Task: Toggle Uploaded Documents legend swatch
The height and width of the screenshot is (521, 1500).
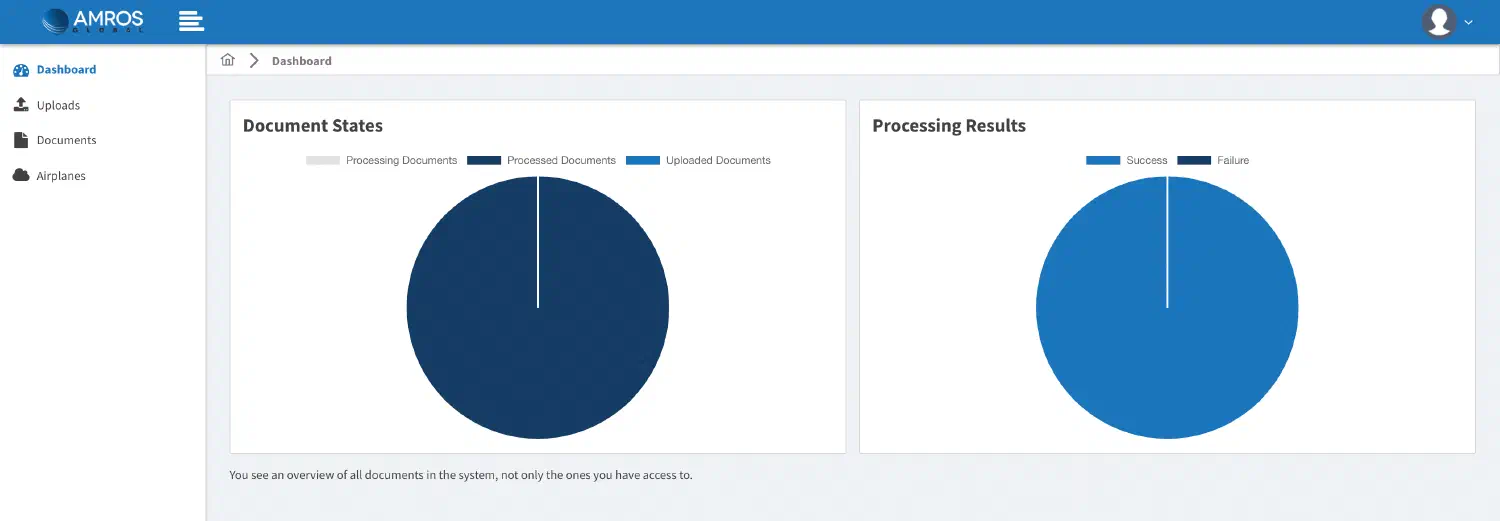Action: point(643,160)
